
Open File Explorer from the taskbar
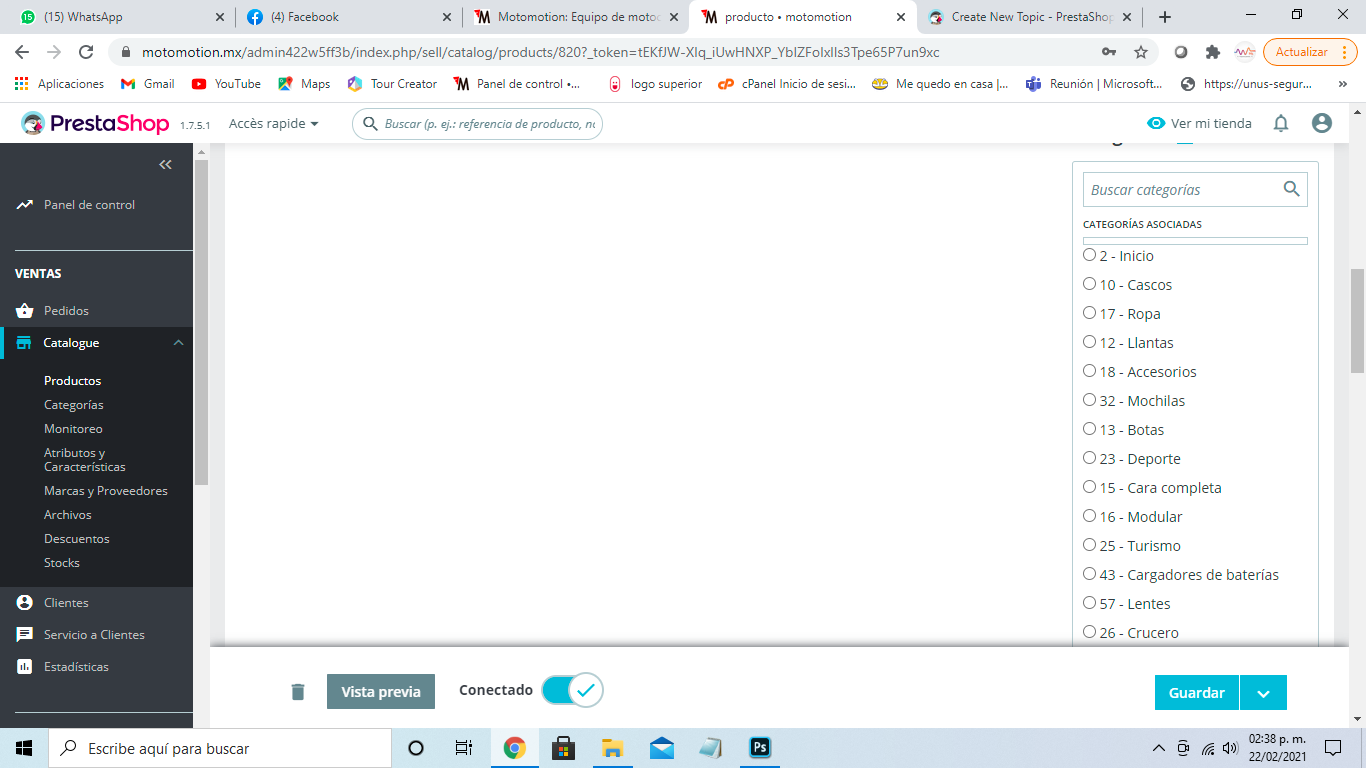coord(613,748)
